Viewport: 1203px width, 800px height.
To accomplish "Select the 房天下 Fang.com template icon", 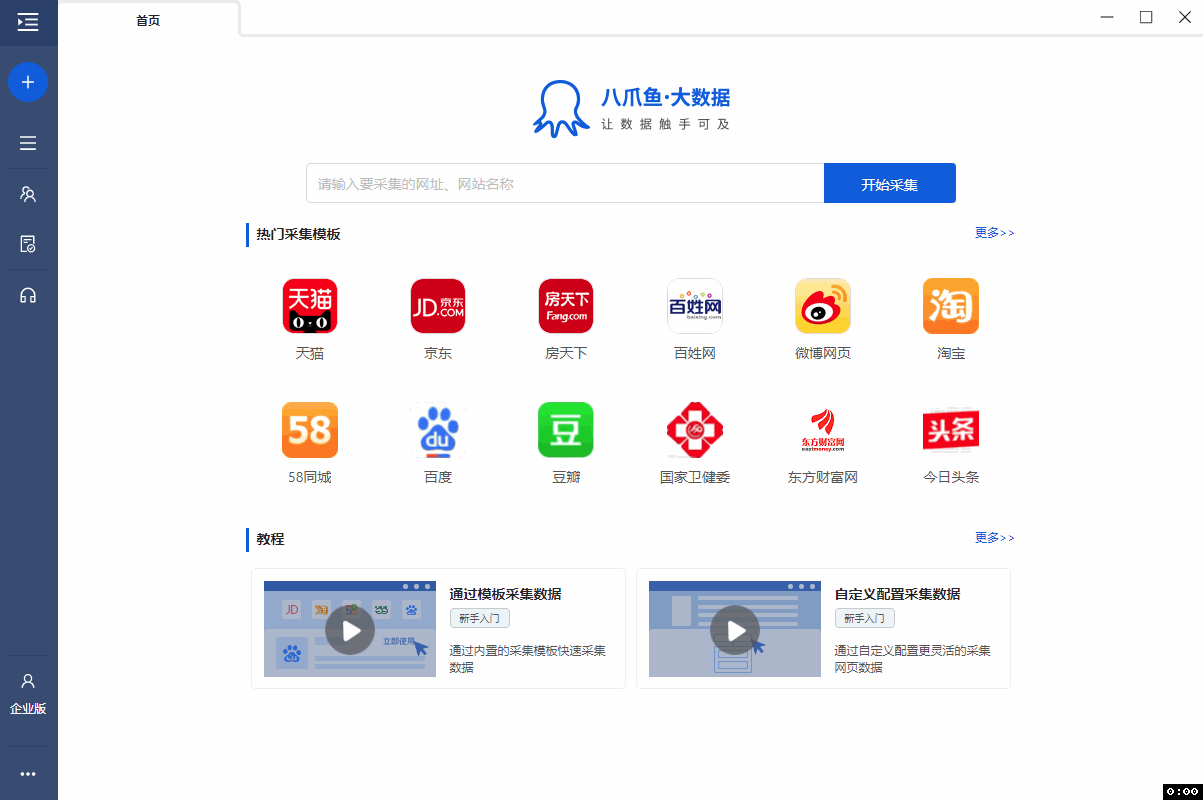I will click(x=566, y=306).
